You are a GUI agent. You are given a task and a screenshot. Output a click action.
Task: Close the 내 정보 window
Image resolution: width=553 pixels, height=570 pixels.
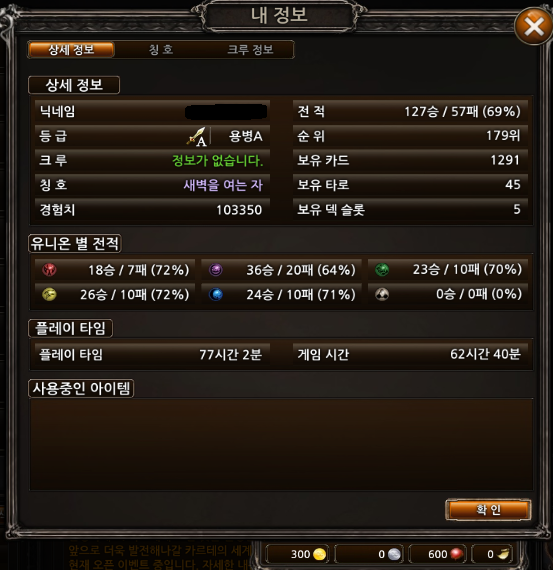point(534,27)
